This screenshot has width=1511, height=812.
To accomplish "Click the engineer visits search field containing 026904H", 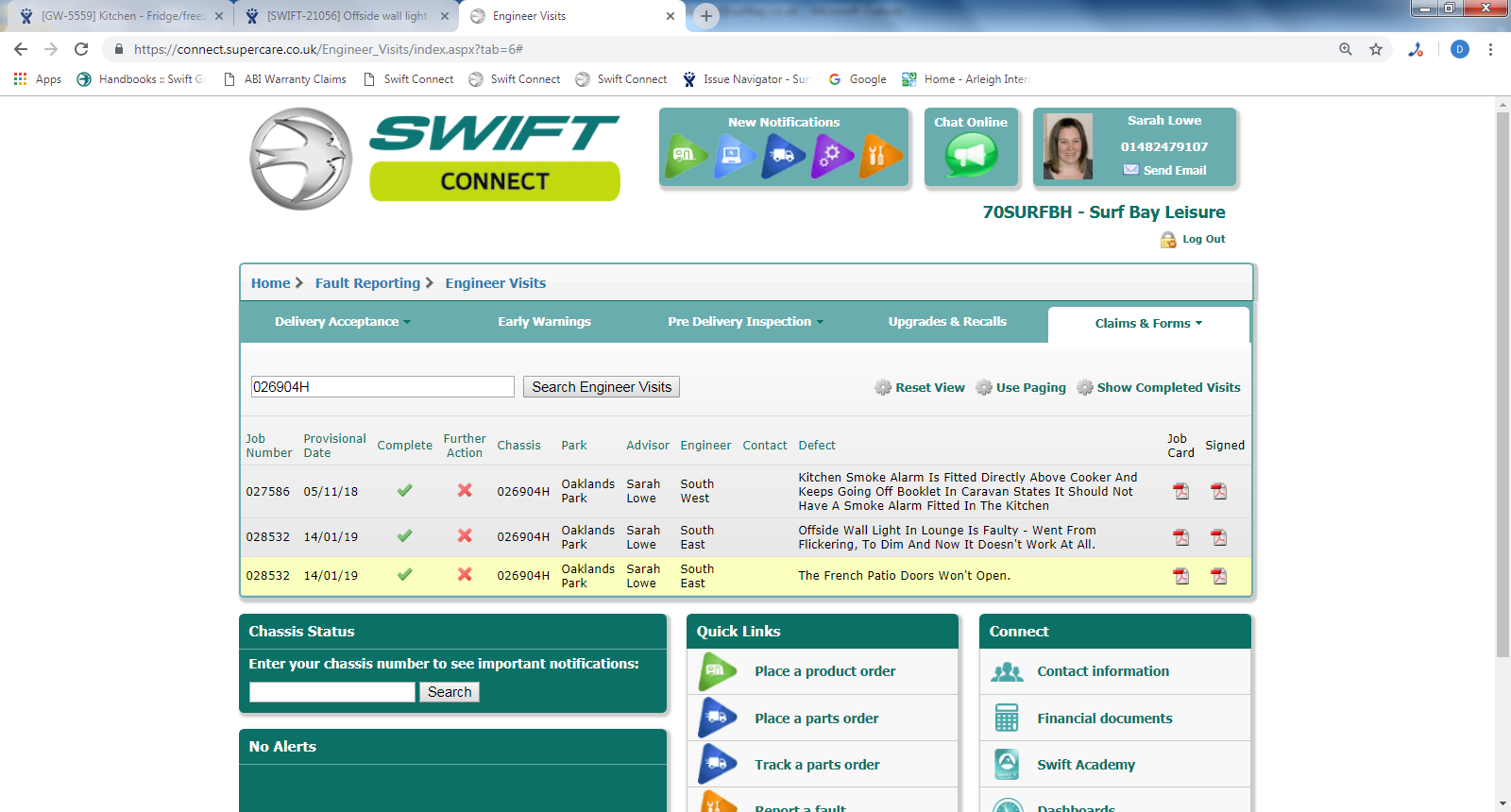I will tap(382, 387).
